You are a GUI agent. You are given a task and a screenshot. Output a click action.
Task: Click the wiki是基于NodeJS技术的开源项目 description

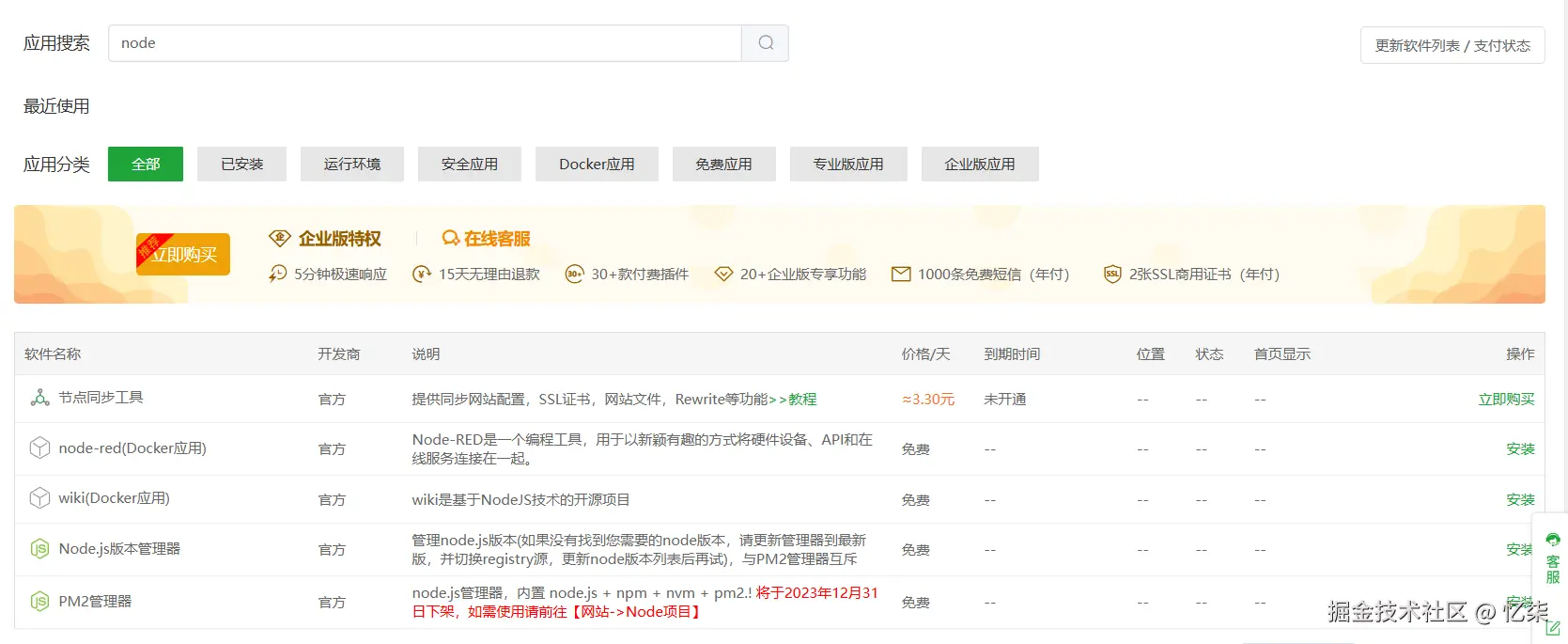coord(520,500)
